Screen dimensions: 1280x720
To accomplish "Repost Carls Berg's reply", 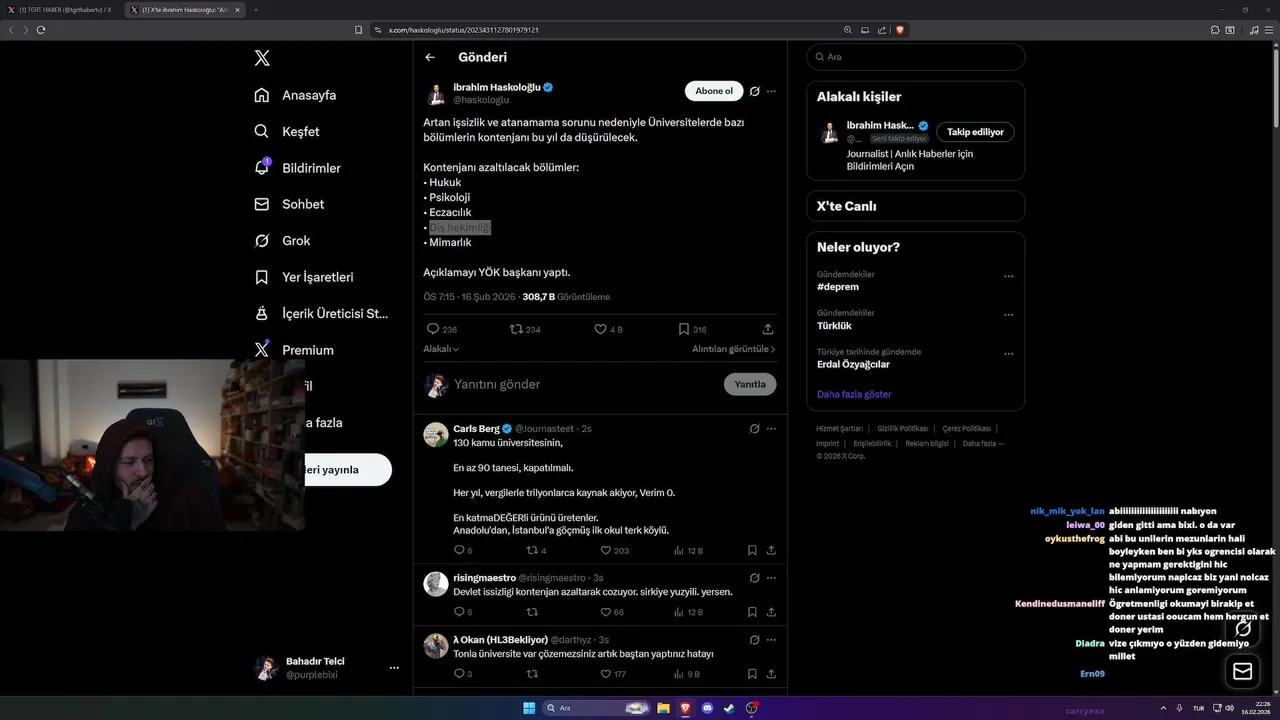I will tap(532, 550).
